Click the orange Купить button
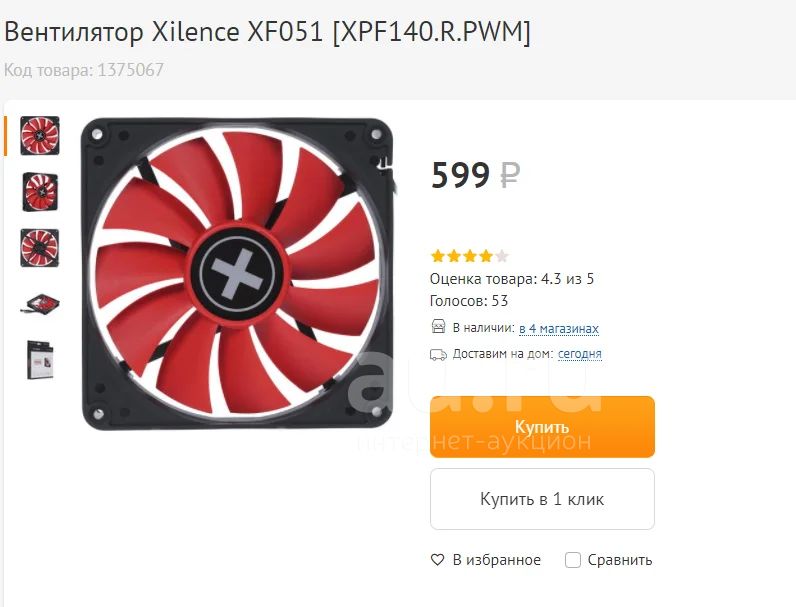This screenshot has height=607, width=796. tap(542, 427)
